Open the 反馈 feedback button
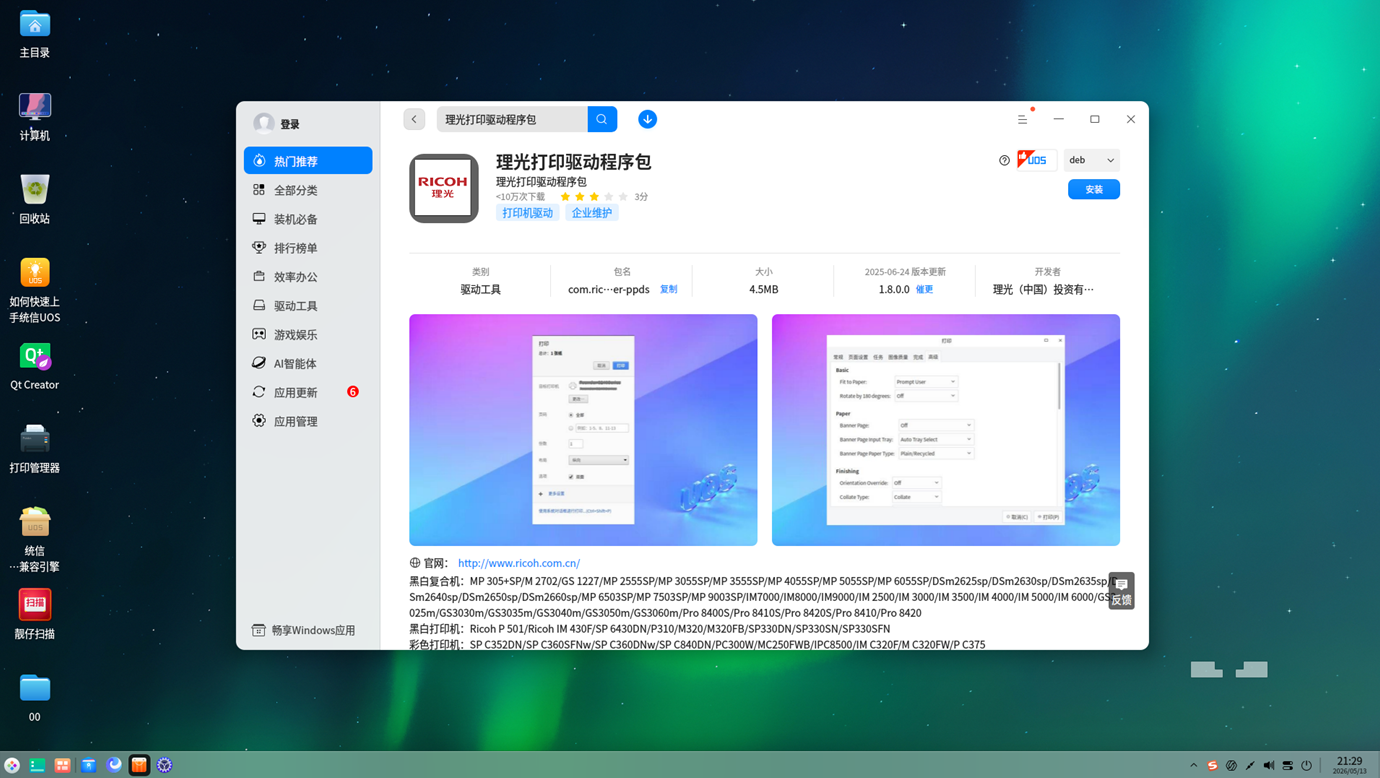1380x778 pixels. tap(1121, 591)
